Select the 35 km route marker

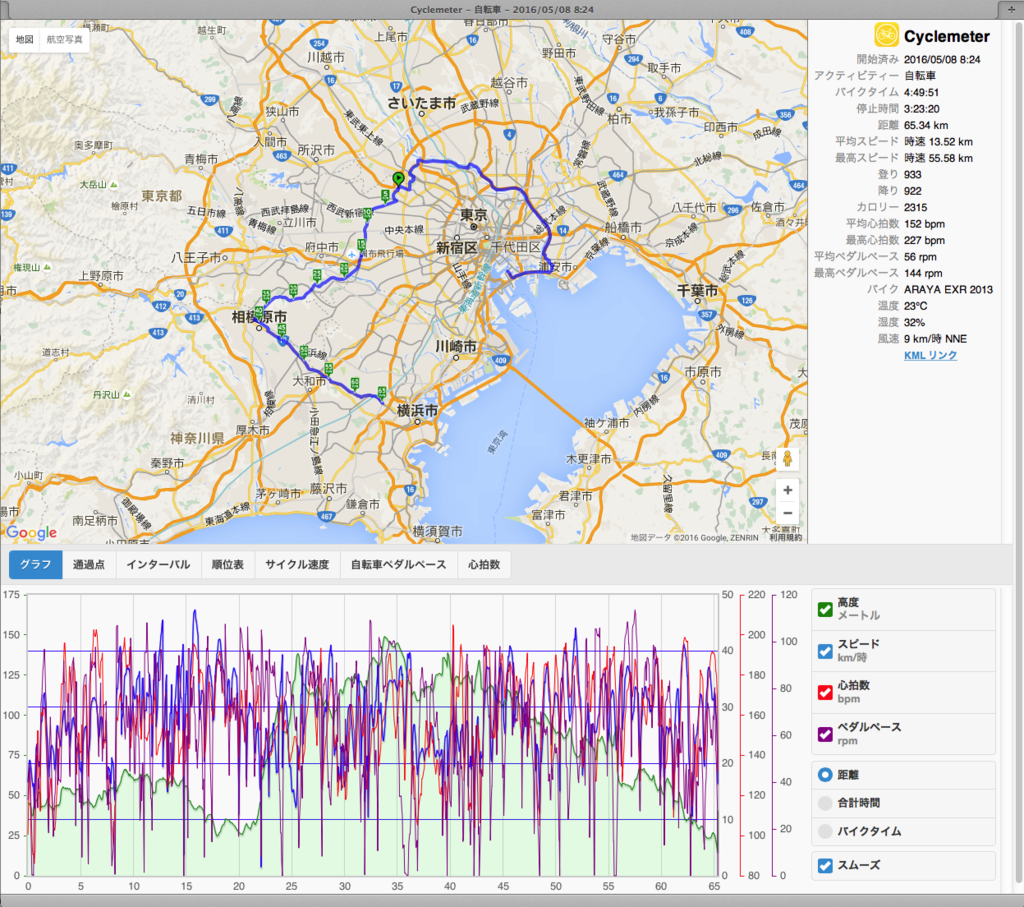coord(266,295)
